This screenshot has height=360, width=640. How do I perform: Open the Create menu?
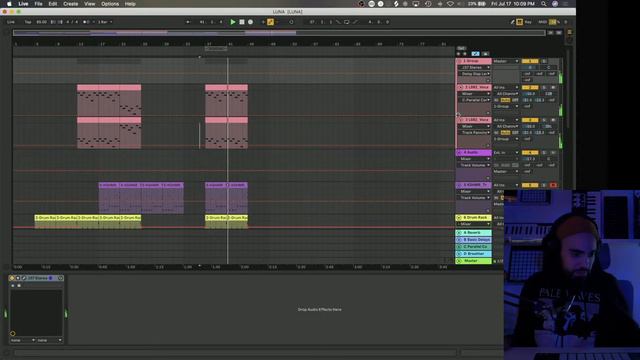pyautogui.click(x=71, y=4)
